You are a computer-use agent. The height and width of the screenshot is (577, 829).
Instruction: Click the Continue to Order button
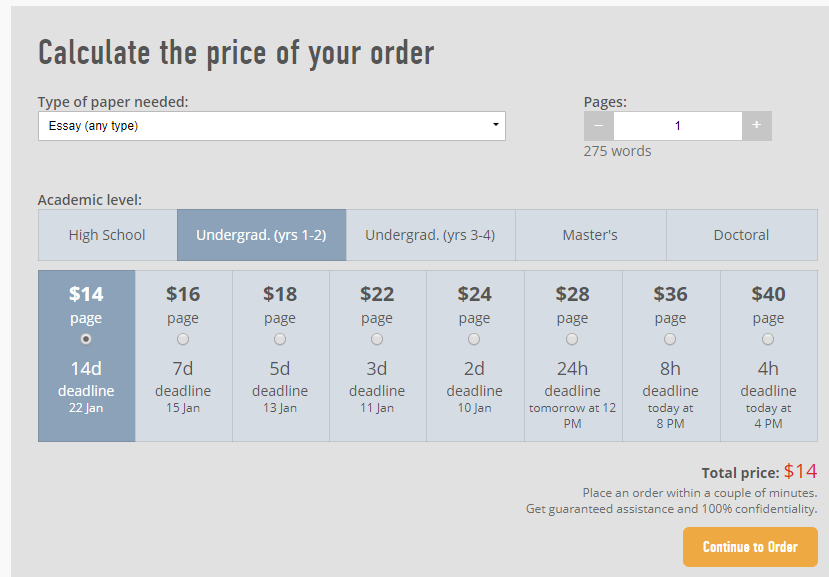coord(750,547)
